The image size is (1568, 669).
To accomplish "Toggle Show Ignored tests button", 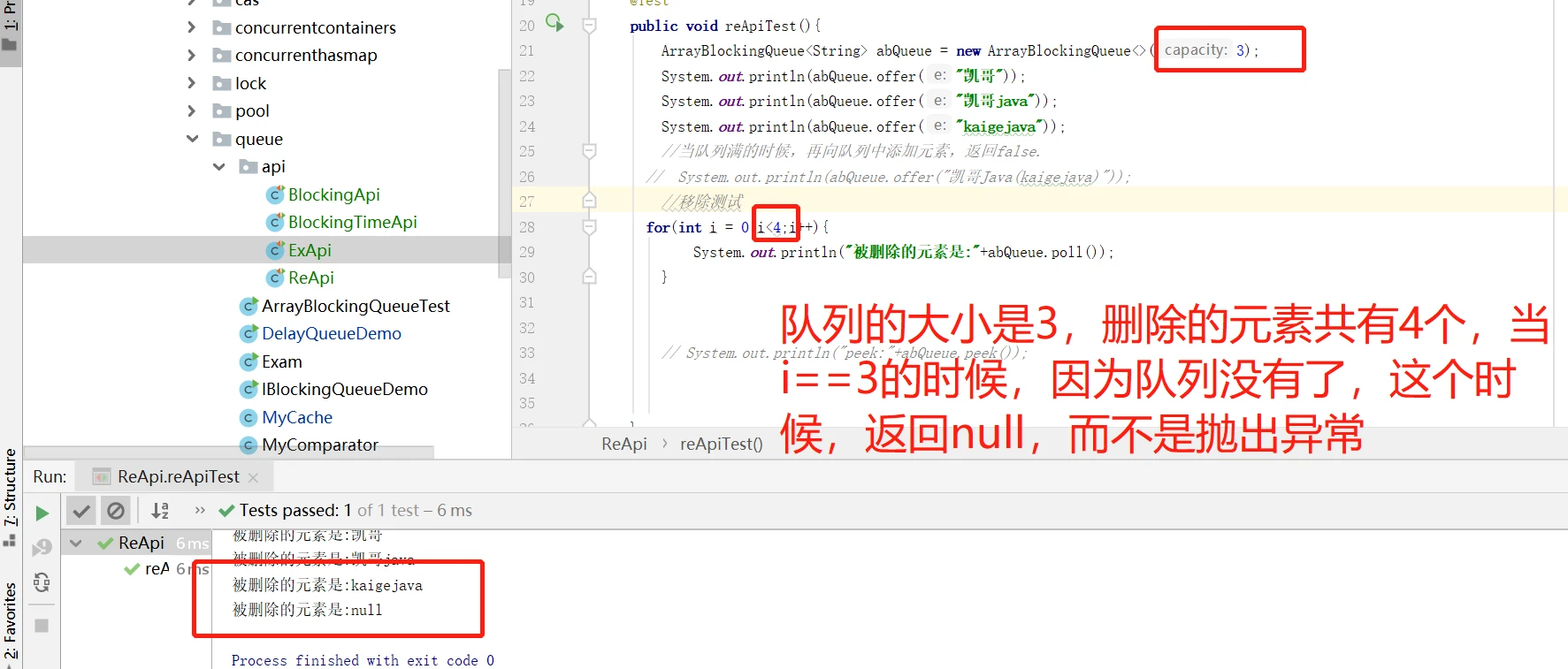I will [116, 511].
